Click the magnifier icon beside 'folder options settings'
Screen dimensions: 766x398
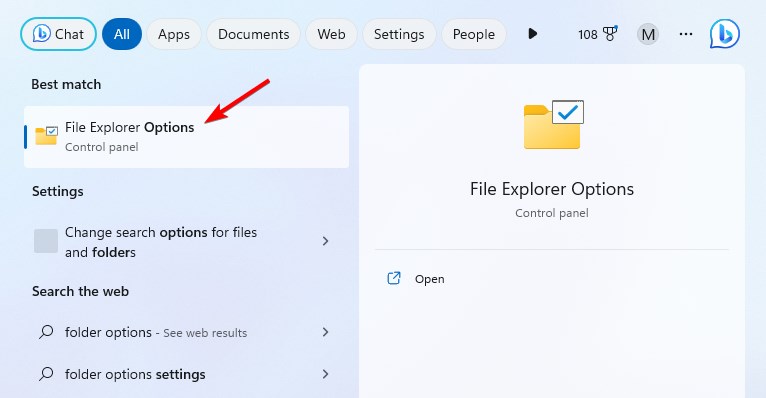click(46, 374)
